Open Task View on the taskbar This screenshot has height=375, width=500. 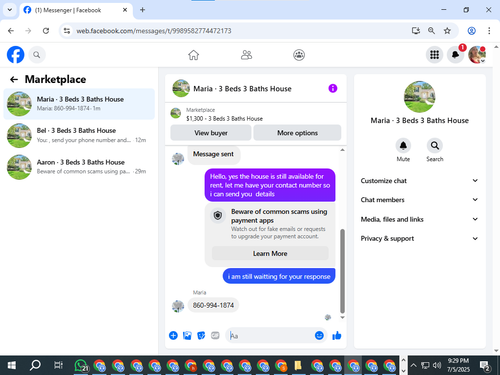[58, 366]
